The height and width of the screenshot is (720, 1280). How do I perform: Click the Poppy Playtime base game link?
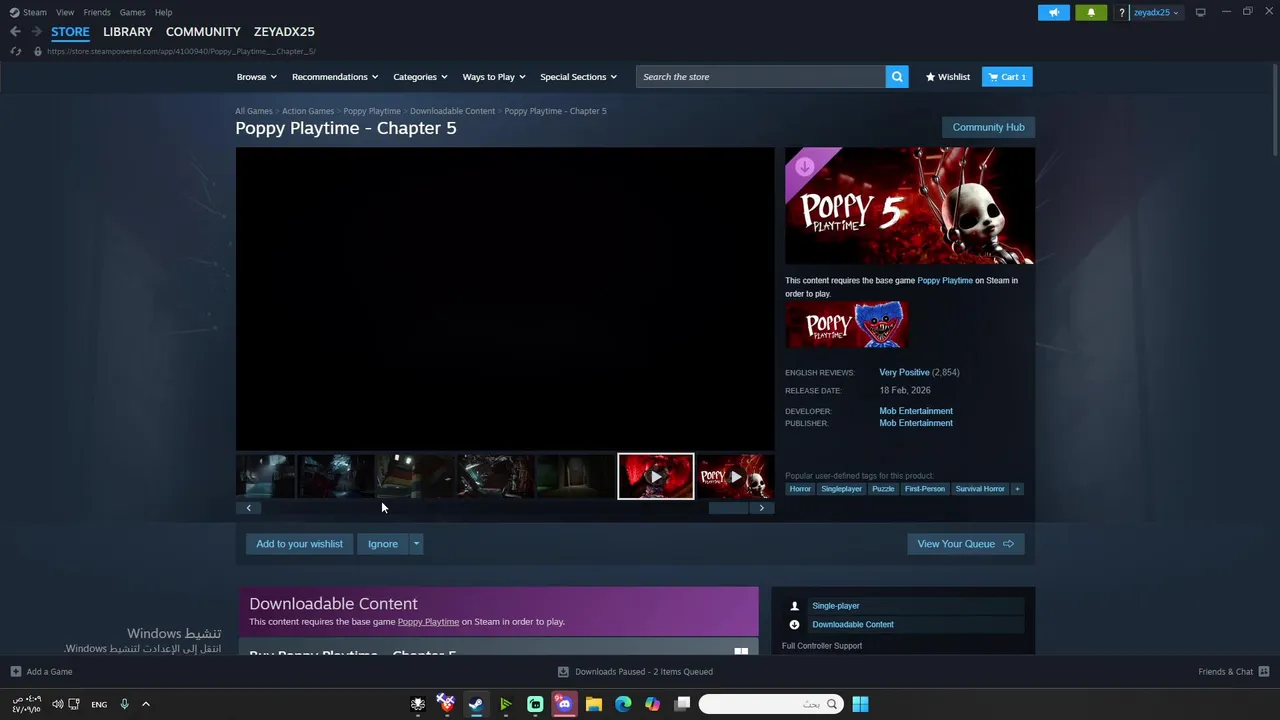coord(945,280)
